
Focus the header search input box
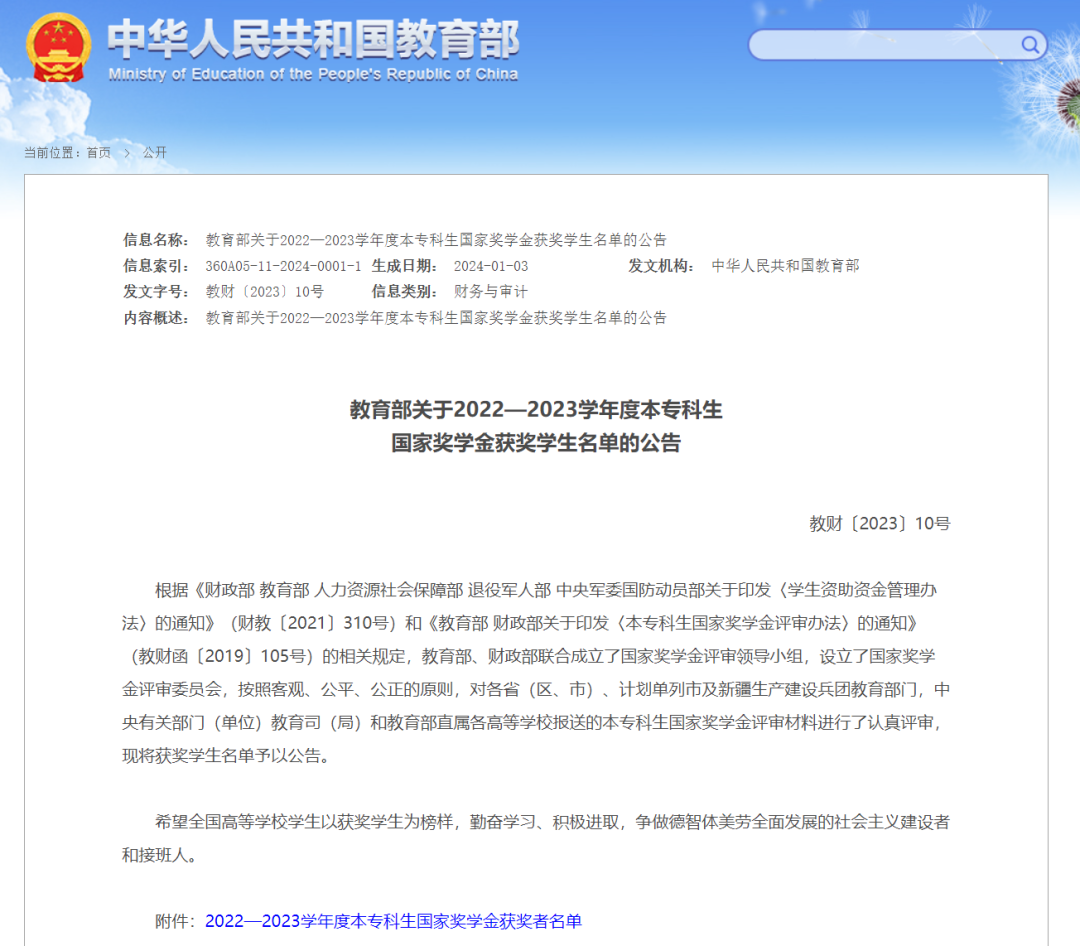coord(885,45)
